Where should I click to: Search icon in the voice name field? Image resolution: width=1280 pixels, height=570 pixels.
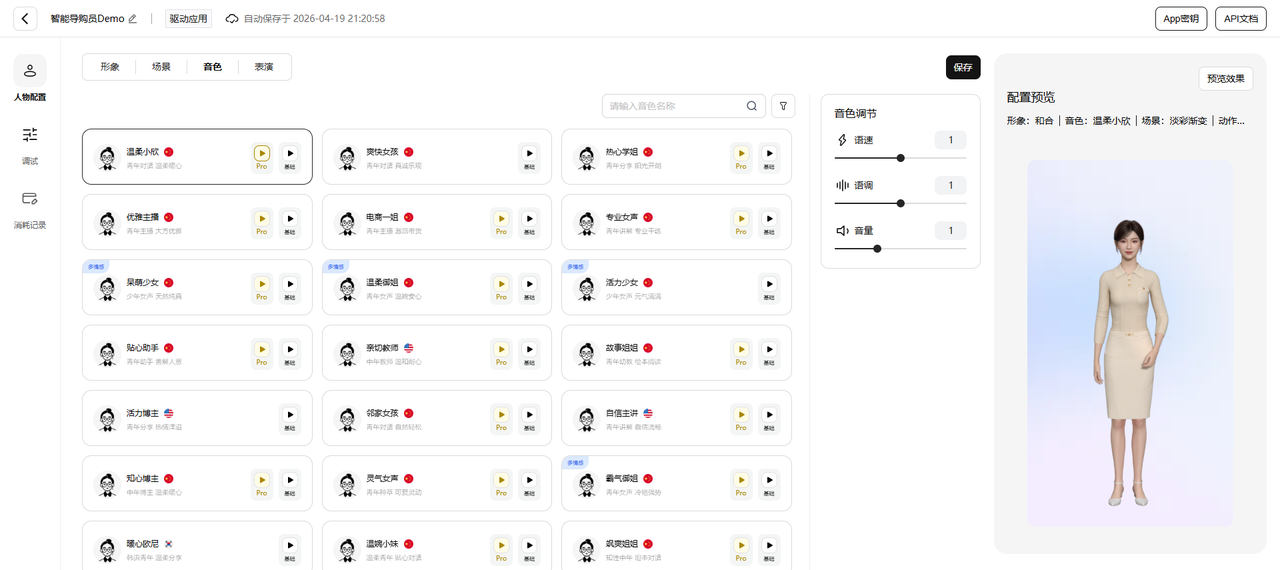coord(752,106)
